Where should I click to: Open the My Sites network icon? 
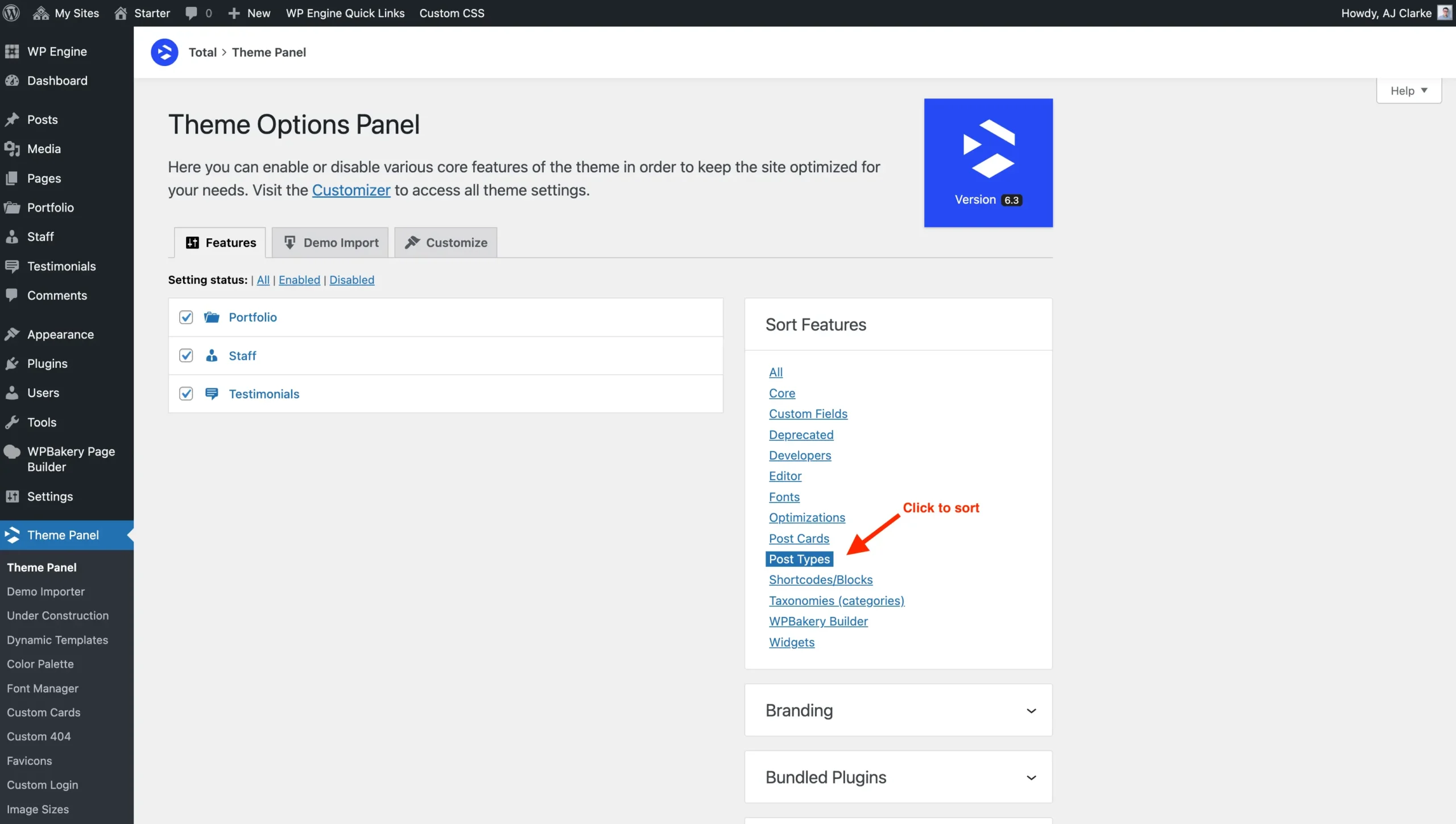pyautogui.click(x=41, y=13)
